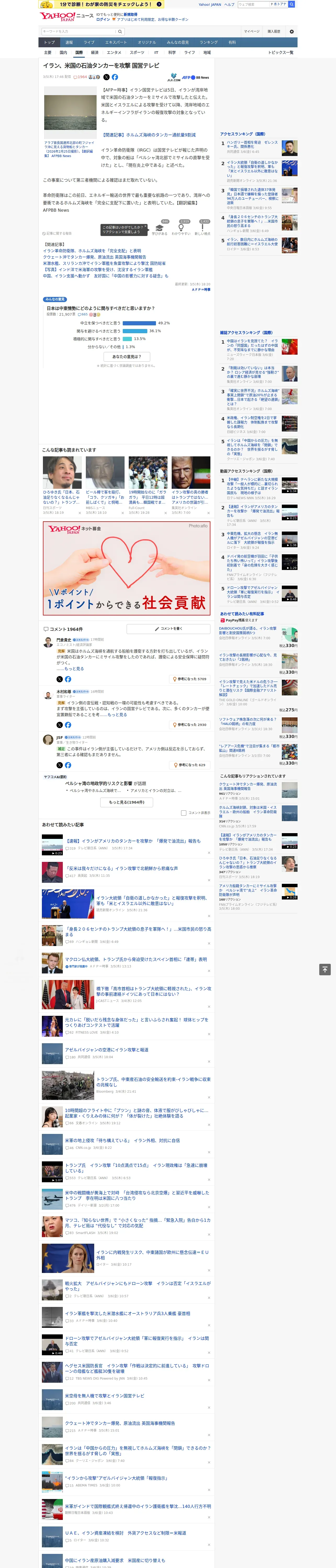The width and height of the screenshot is (336, 1568).
Task: Expand もっと見る on 門倉貴史's comment
Action: [x=74, y=669]
